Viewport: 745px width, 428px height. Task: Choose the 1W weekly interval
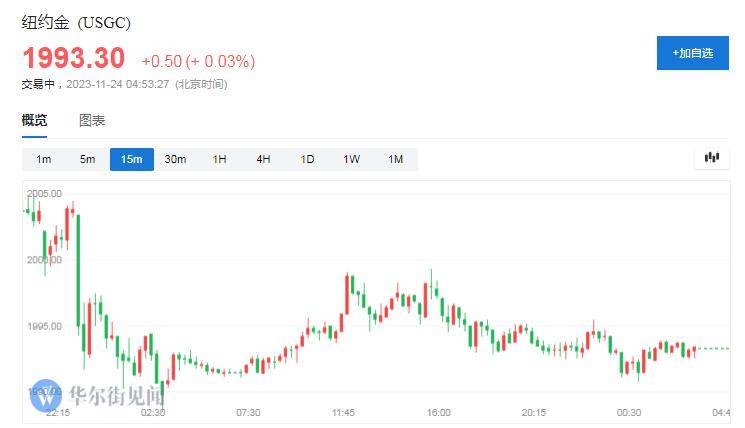[x=352, y=159]
